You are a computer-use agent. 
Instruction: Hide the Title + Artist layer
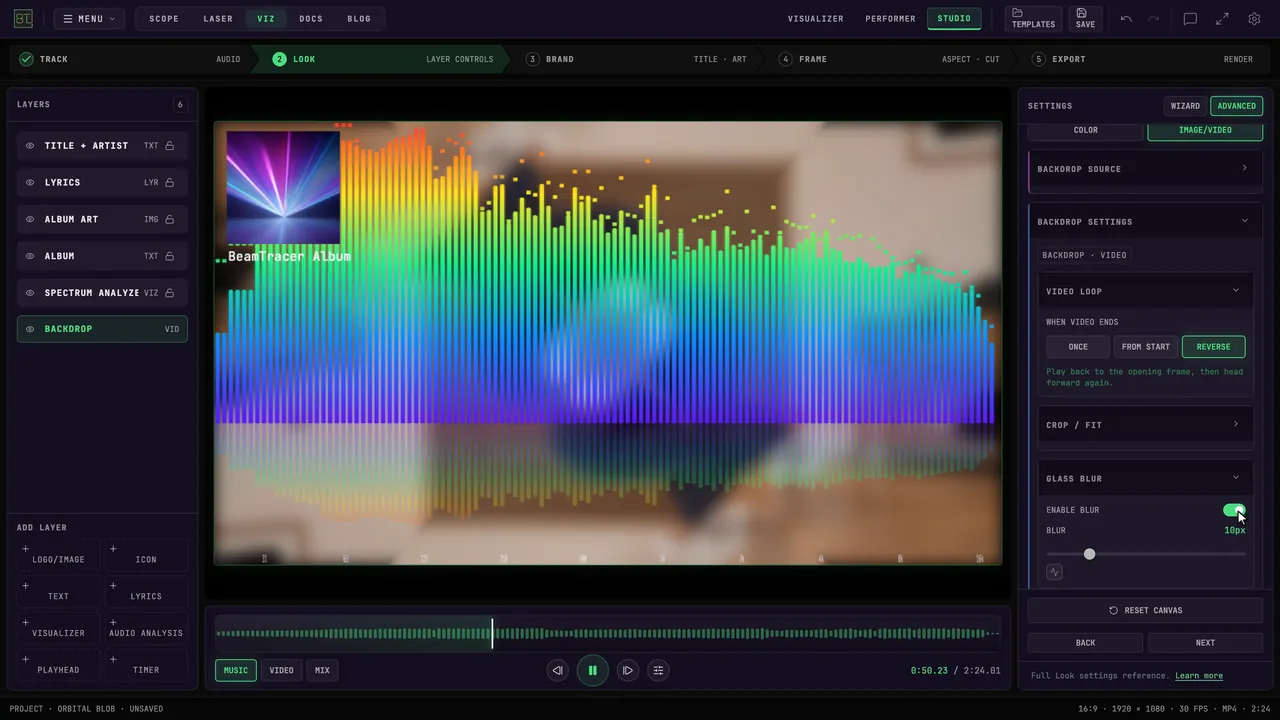tap(30, 146)
